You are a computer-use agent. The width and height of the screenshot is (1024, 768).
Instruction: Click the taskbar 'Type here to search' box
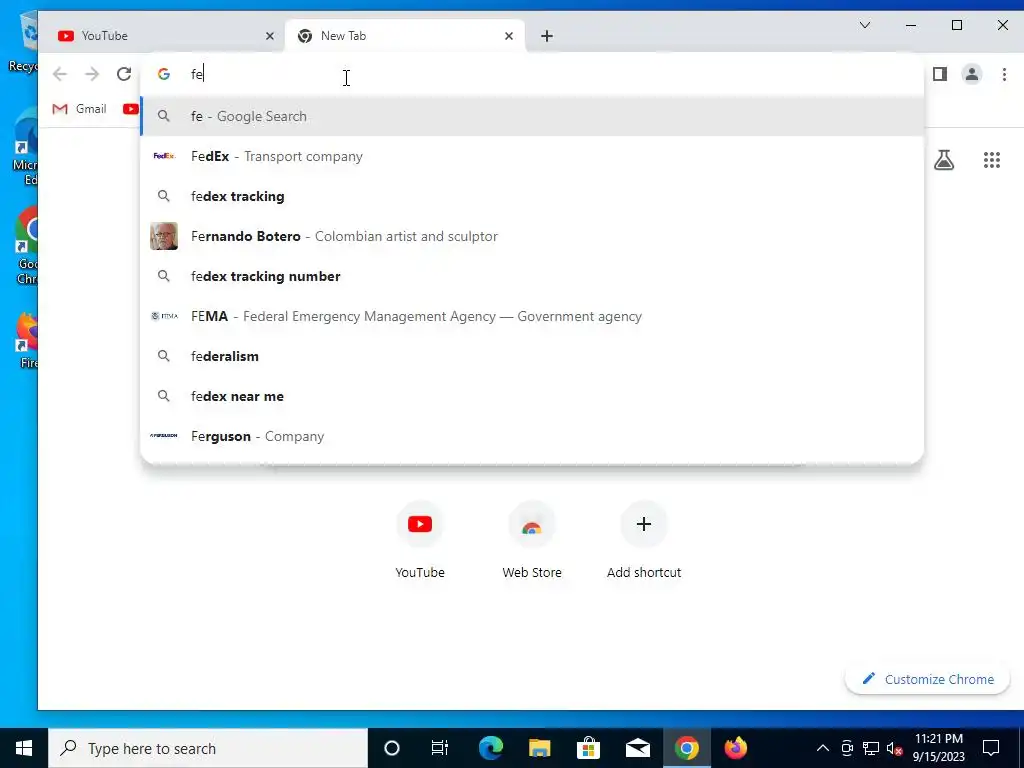click(x=208, y=748)
